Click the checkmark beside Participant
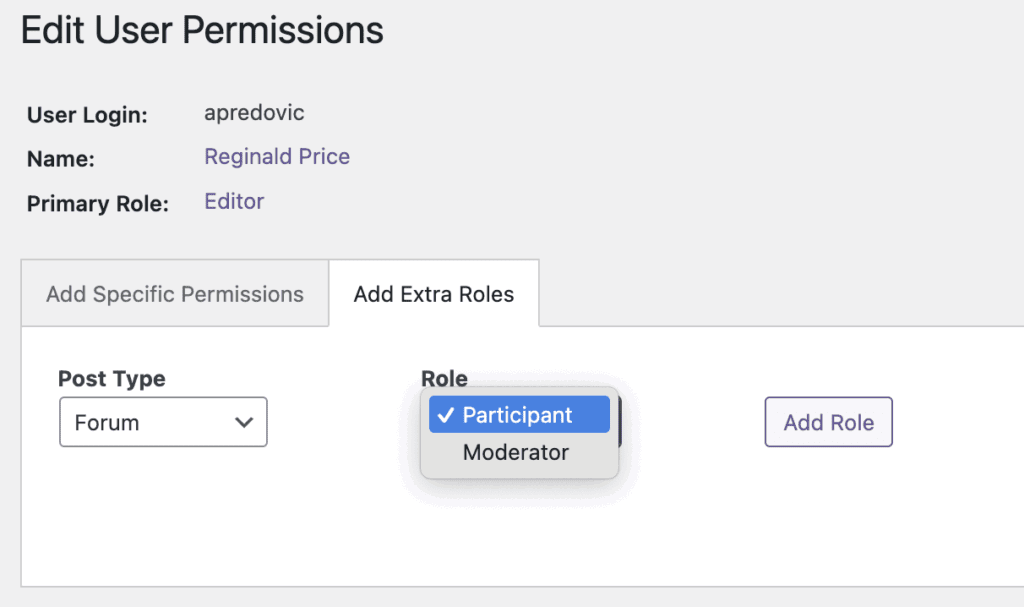The height and width of the screenshot is (607, 1024). pyautogui.click(x=447, y=413)
